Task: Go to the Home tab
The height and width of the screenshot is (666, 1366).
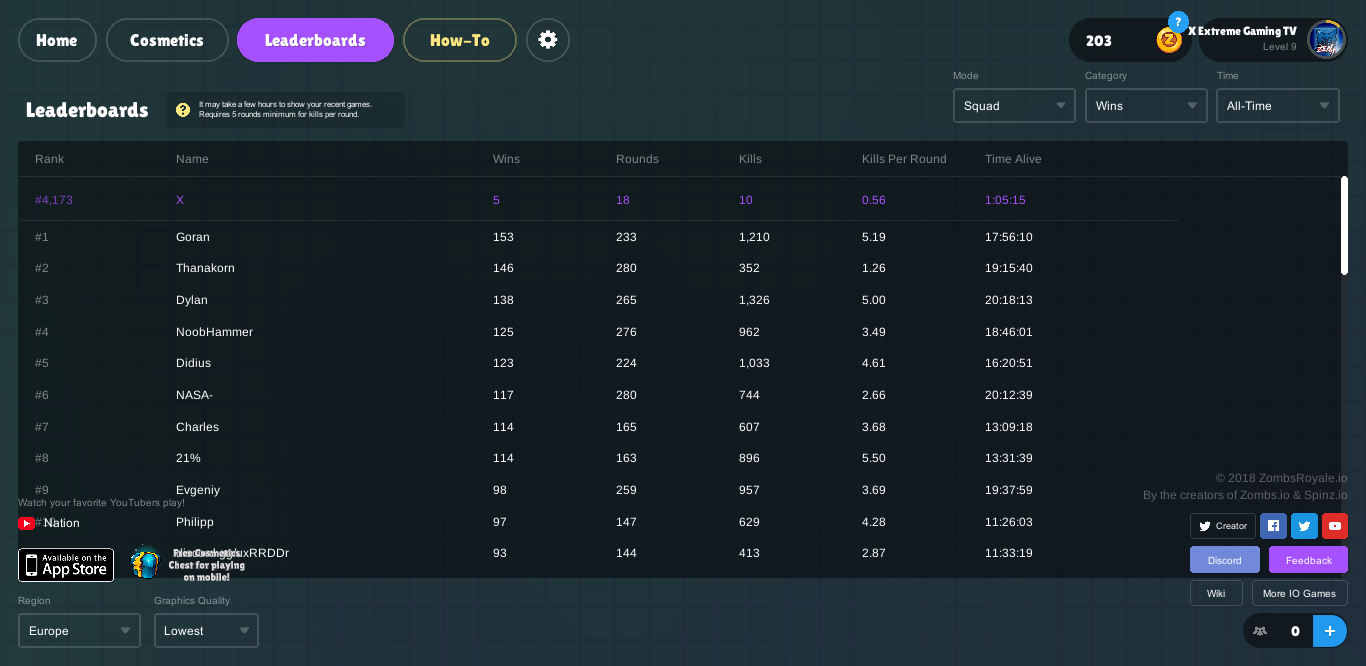Action: point(57,40)
